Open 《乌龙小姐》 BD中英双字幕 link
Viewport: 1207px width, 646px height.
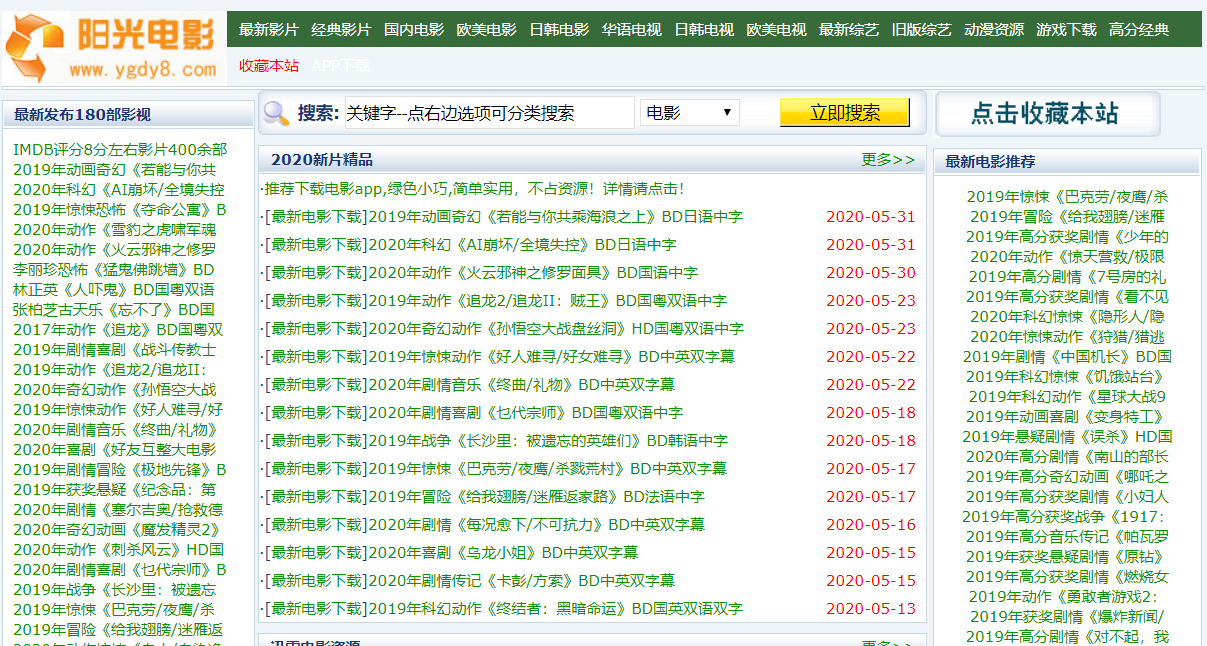point(503,552)
